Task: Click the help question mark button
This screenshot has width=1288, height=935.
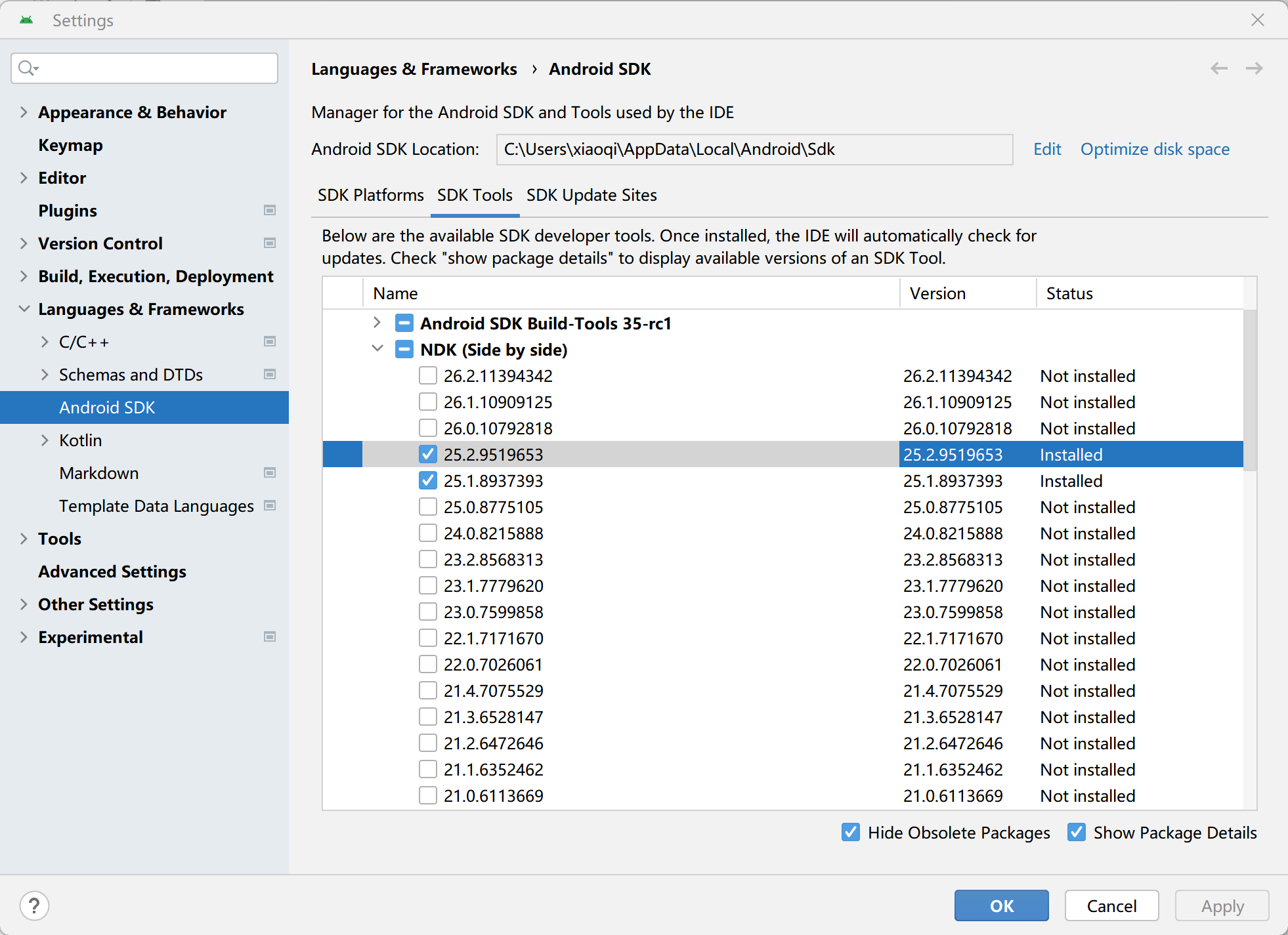Action: point(34,906)
